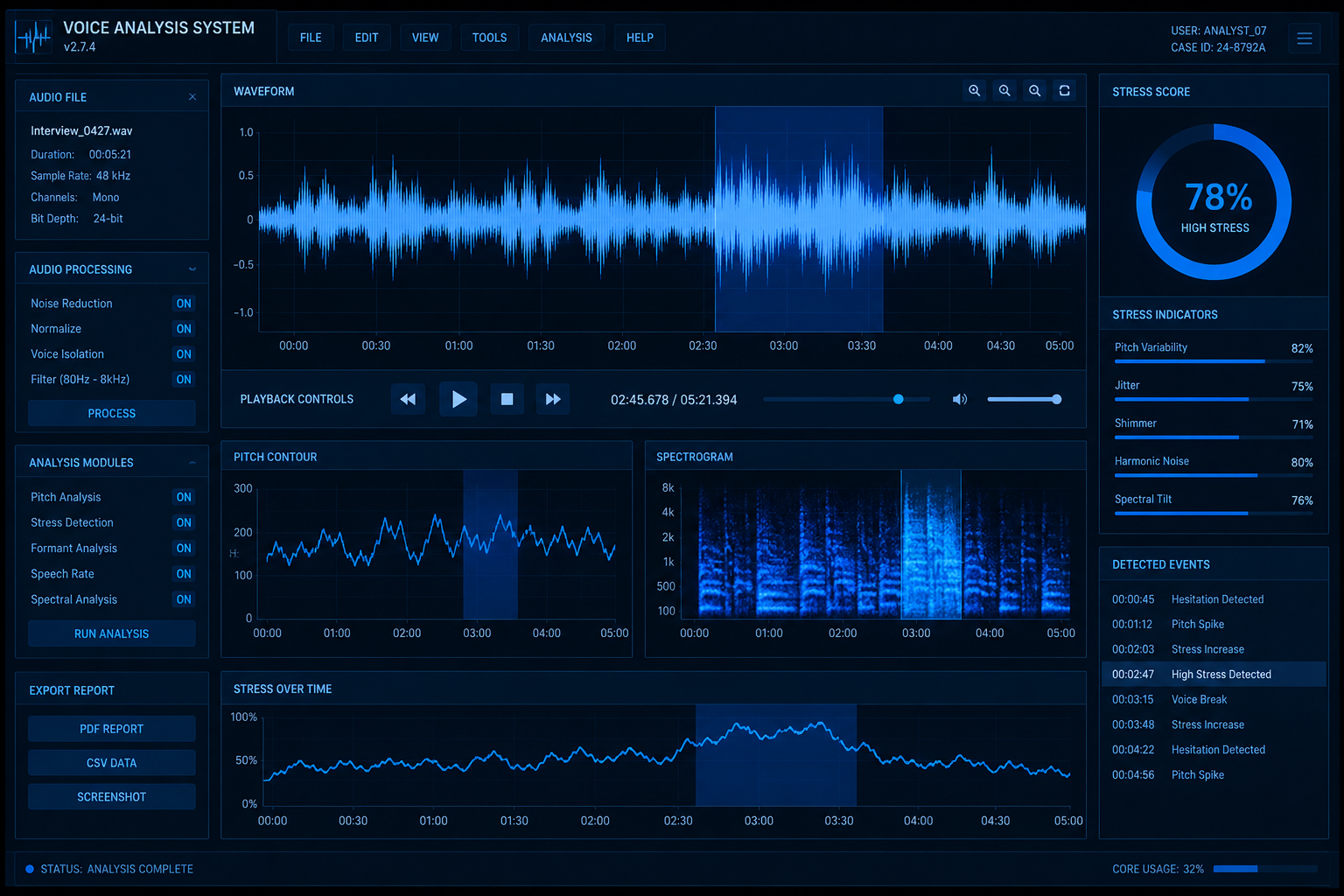Screen dimensions: 1344x896
Task: Collapse the Analysis Modules panel
Action: (192, 463)
